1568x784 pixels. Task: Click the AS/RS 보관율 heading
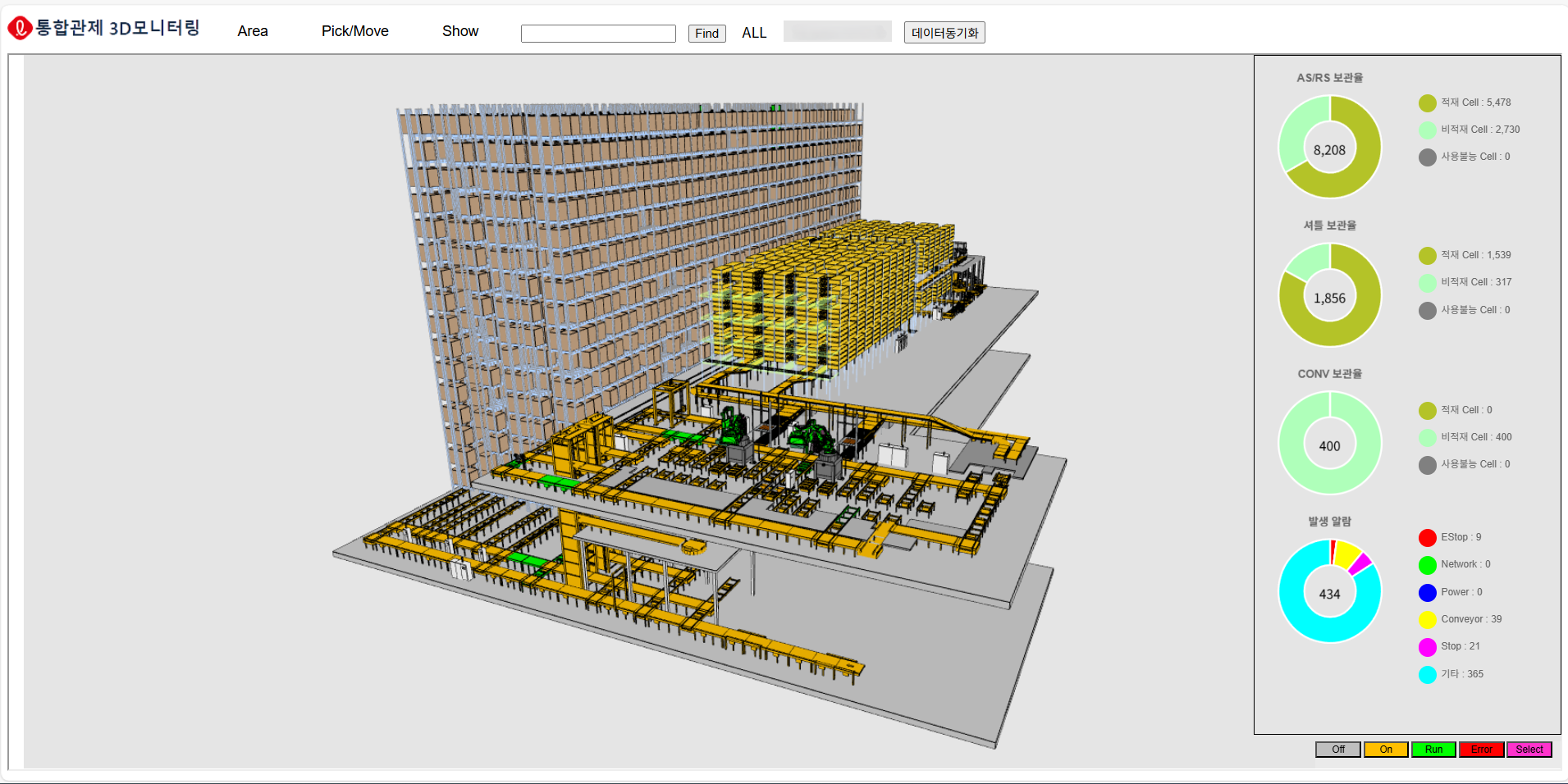(x=1329, y=78)
